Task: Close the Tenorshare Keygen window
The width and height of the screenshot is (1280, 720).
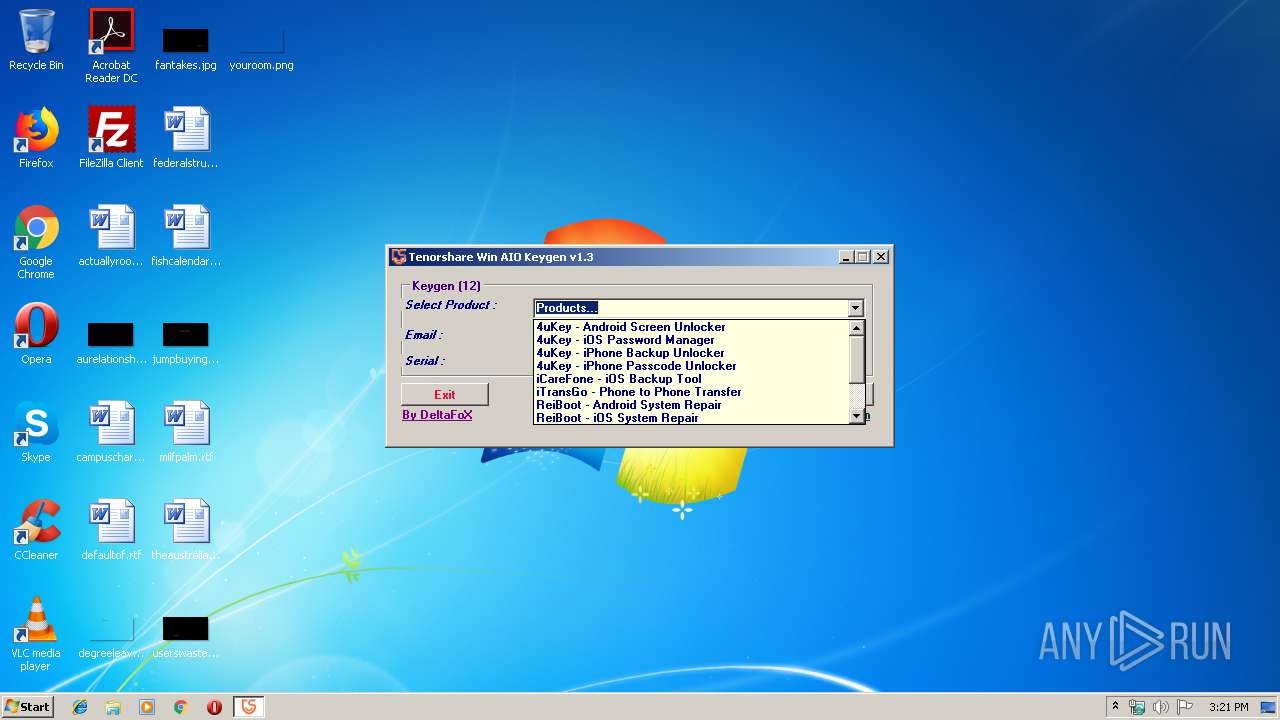Action: 881,257
